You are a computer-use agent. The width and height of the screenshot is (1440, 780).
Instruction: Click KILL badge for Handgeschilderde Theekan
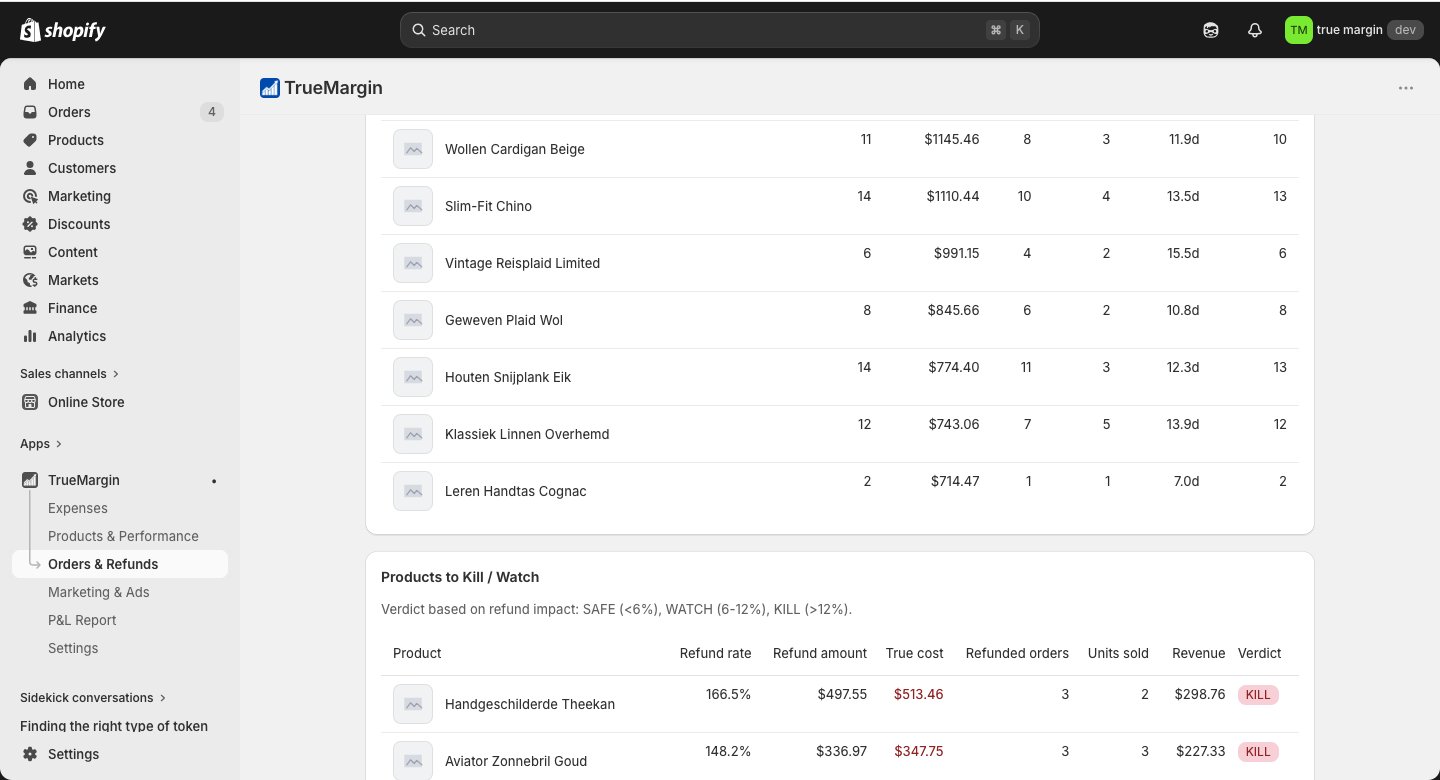click(x=1258, y=694)
